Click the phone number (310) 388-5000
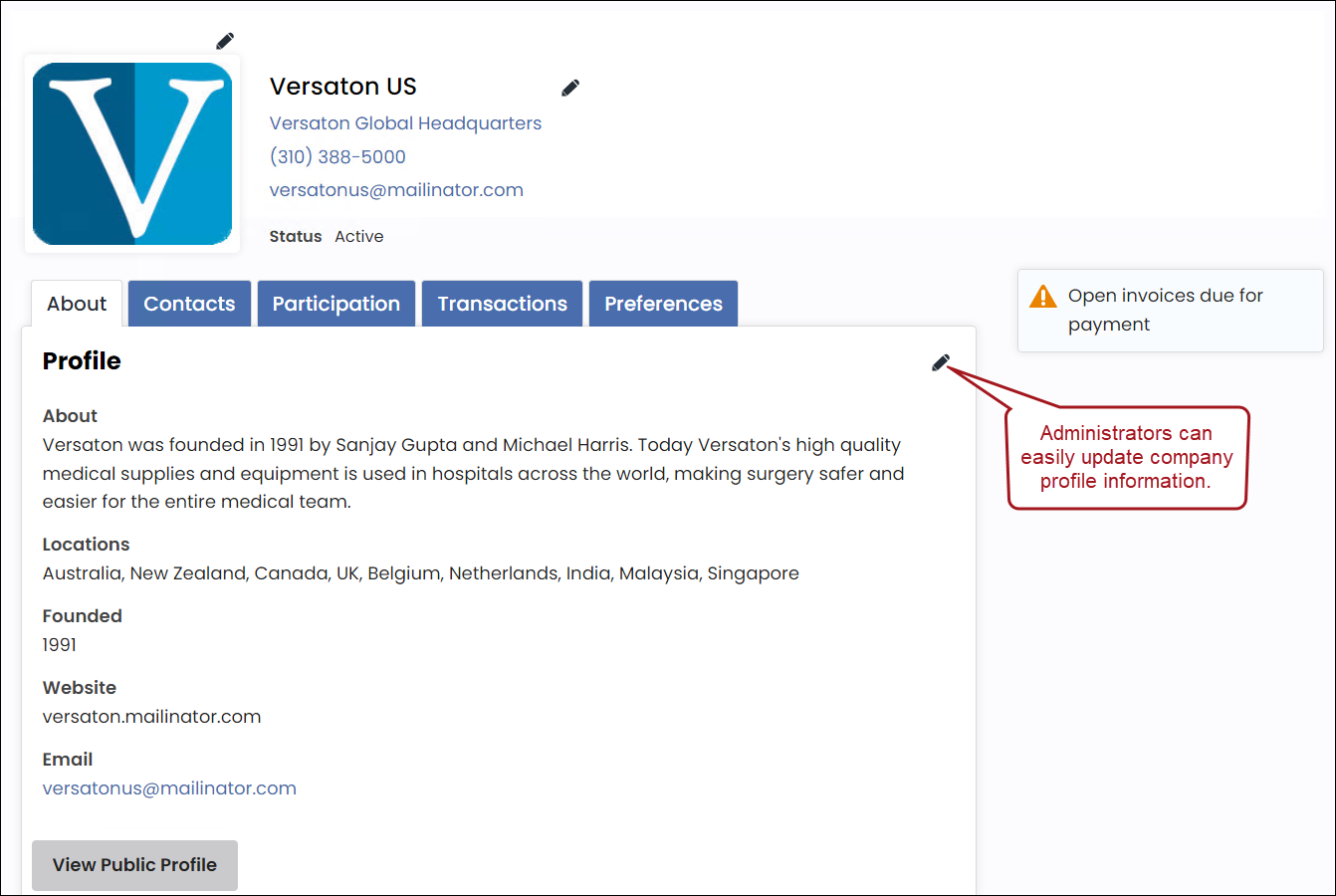Viewport: 1336px width, 896px height. [337, 156]
